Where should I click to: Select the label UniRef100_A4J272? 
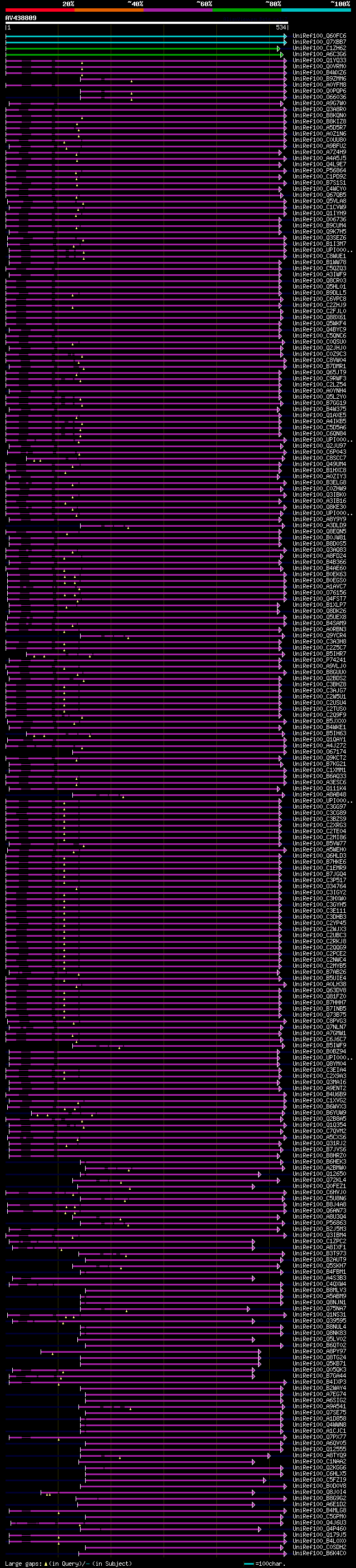tap(319, 746)
